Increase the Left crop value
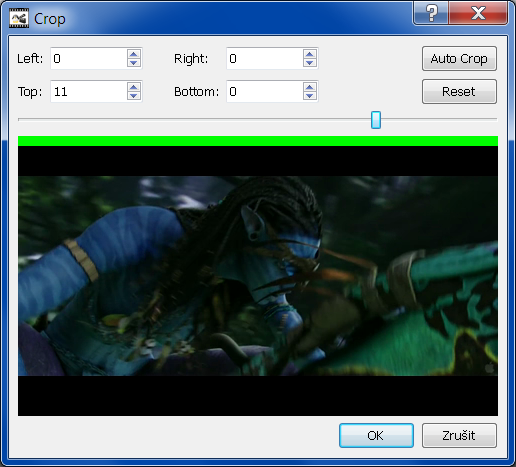This screenshot has height=467, width=516. click(x=134, y=54)
